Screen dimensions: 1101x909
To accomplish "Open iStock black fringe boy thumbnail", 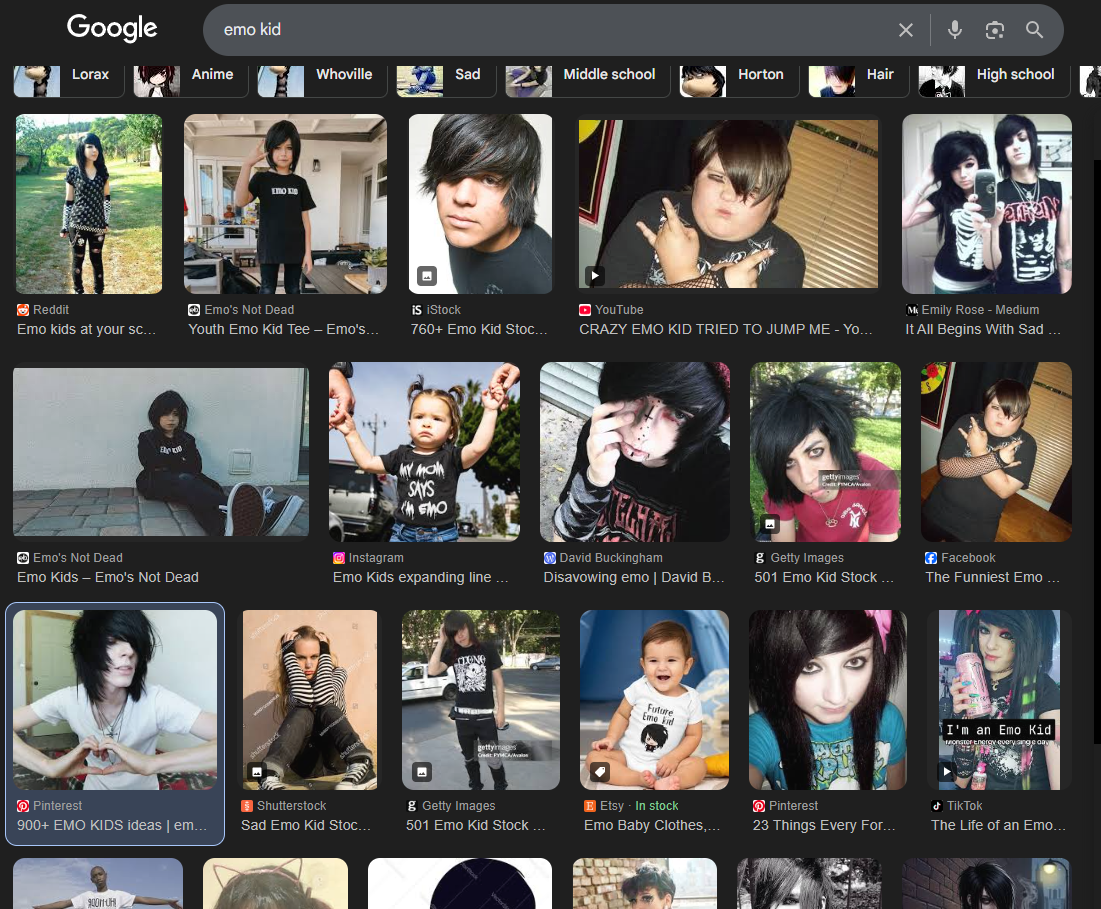I will point(481,204).
